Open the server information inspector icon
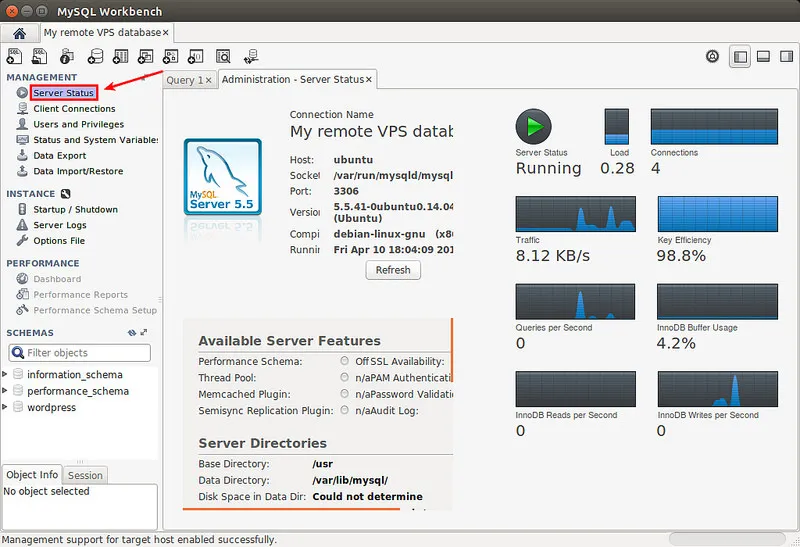 click(x=69, y=56)
